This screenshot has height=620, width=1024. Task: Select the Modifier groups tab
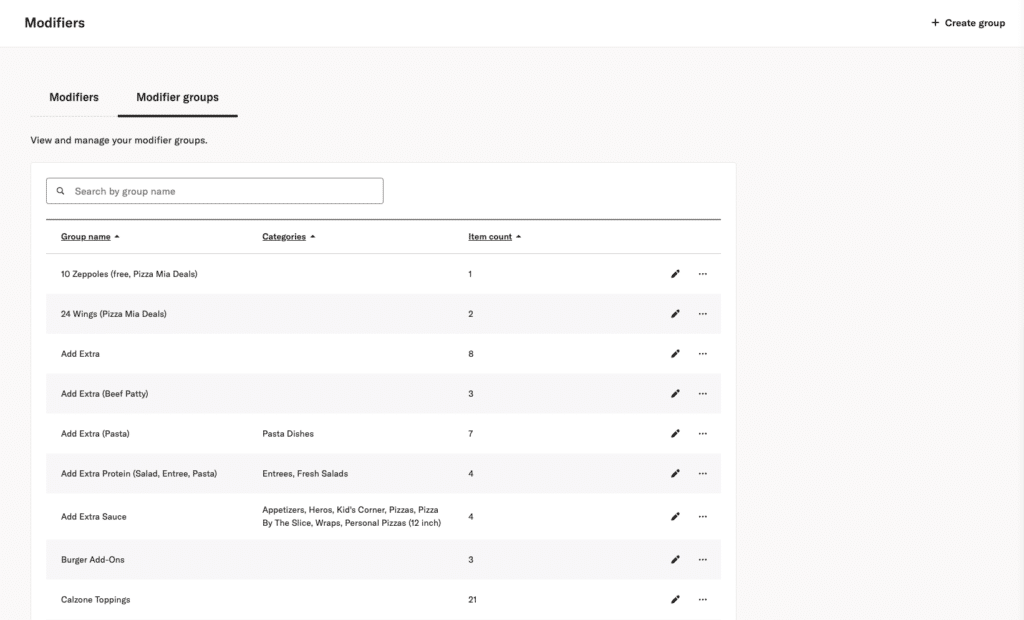coord(177,97)
